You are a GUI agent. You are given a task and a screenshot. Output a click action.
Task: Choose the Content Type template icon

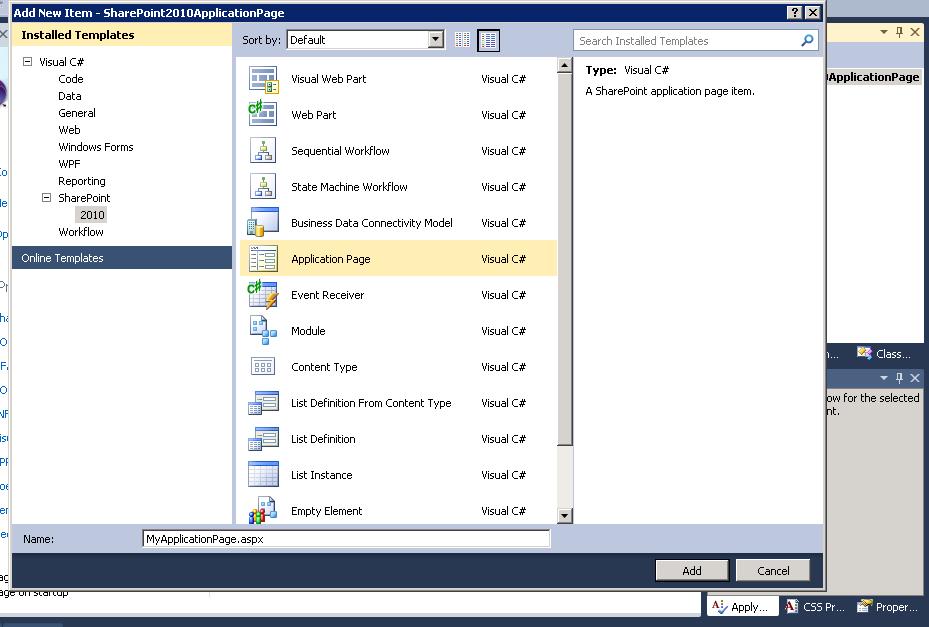click(x=265, y=366)
